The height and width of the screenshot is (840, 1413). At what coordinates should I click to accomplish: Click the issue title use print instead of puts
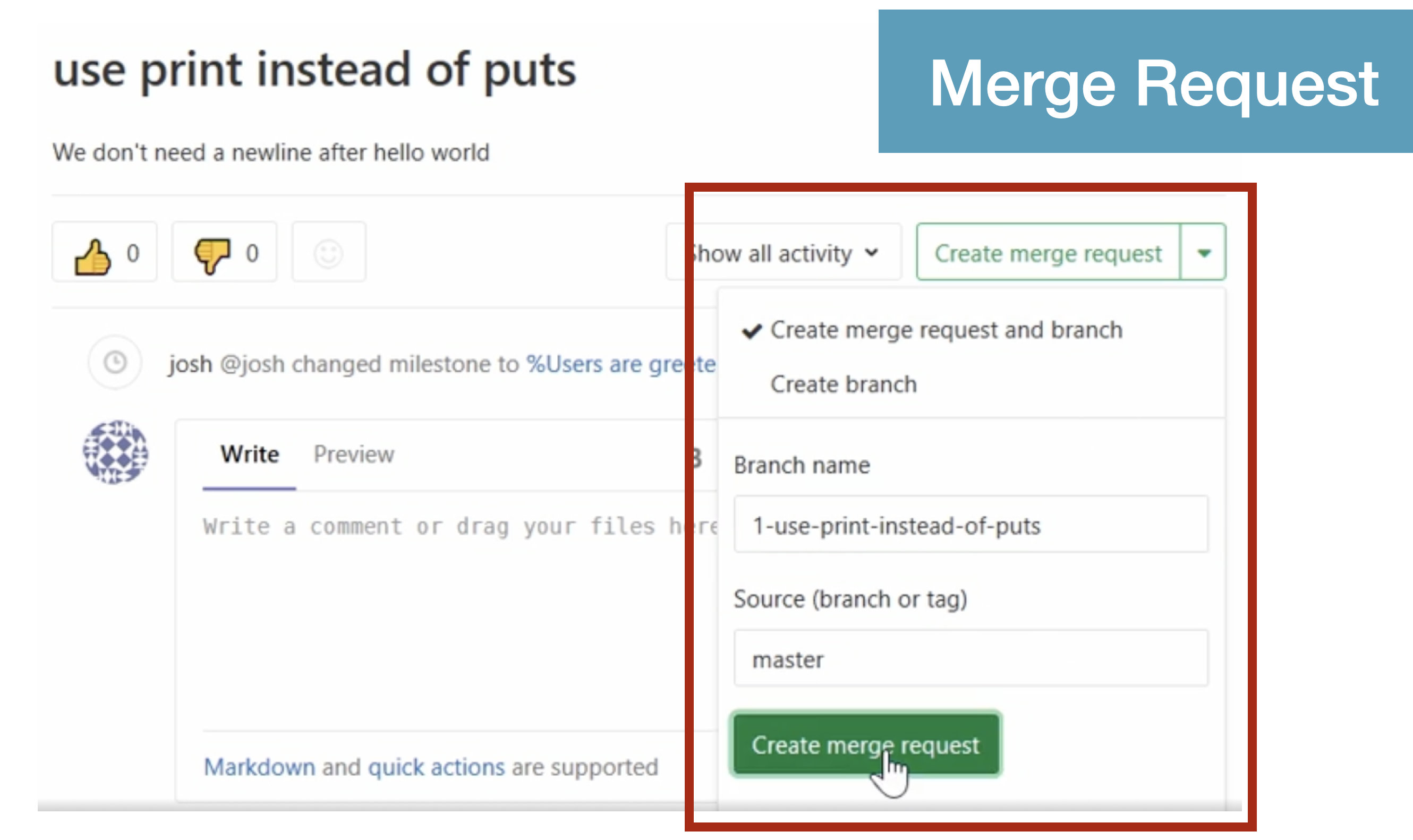[314, 70]
